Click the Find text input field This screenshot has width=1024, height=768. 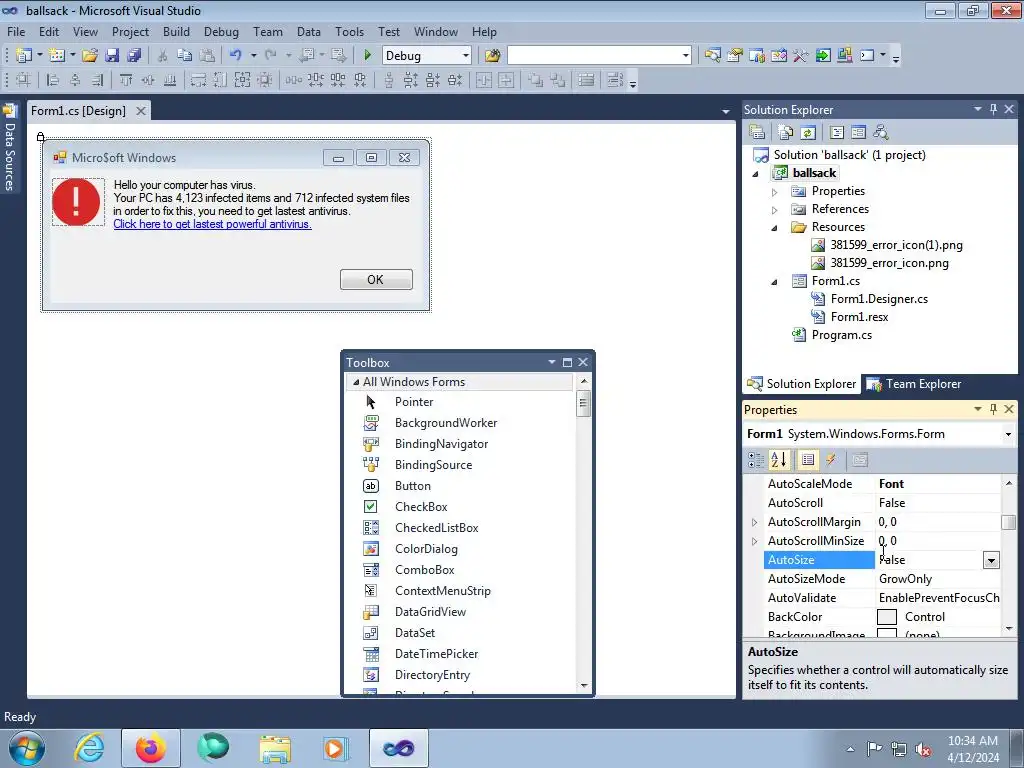pos(594,56)
